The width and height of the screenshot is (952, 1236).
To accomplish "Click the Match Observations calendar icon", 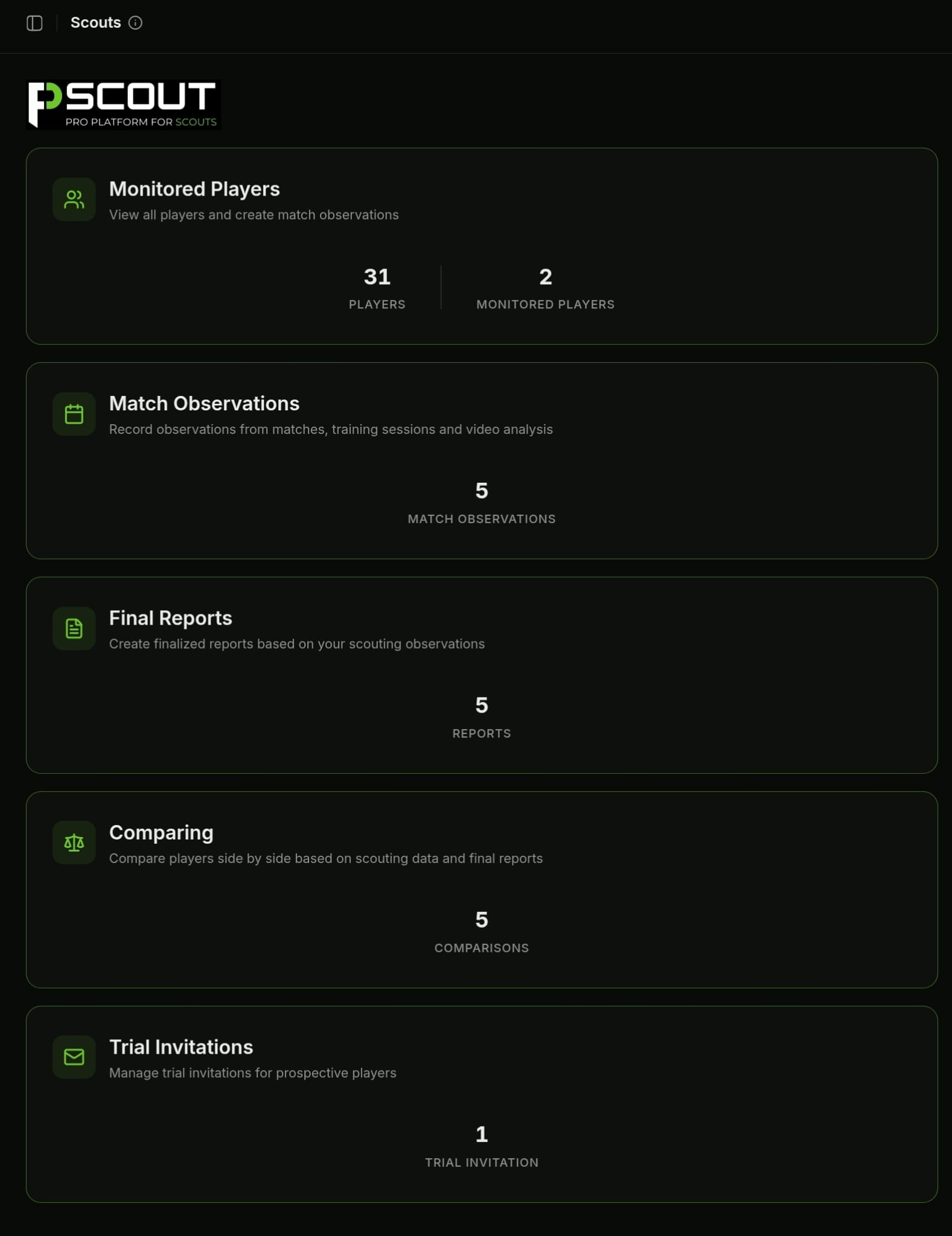I will click(x=74, y=414).
